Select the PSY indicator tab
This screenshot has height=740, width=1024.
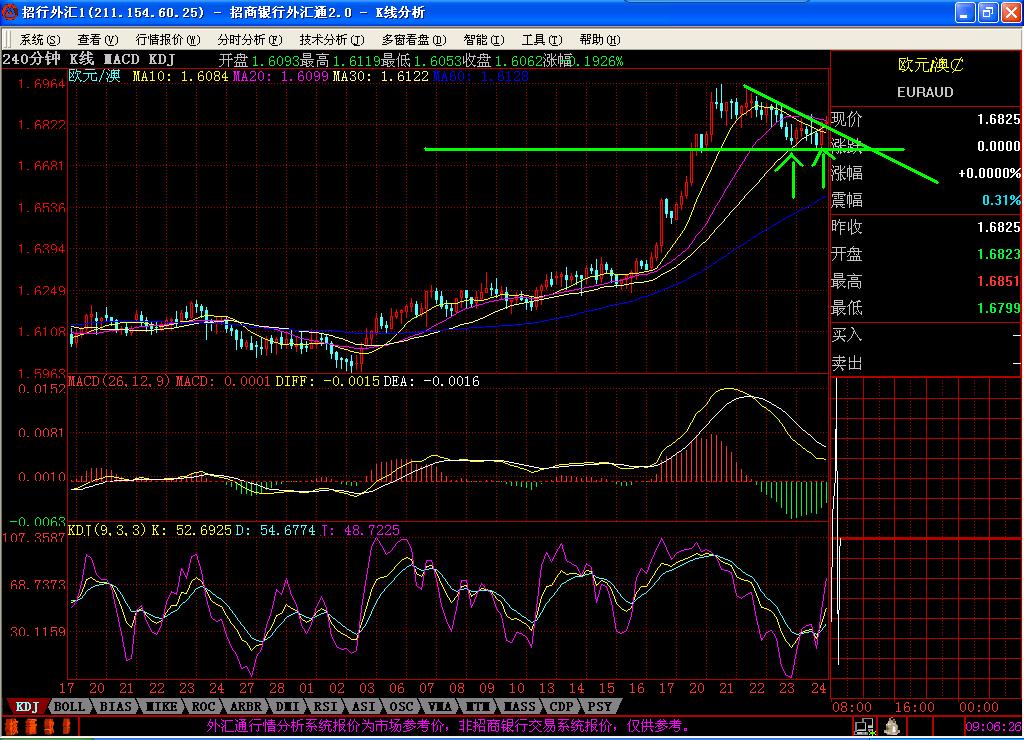point(599,706)
